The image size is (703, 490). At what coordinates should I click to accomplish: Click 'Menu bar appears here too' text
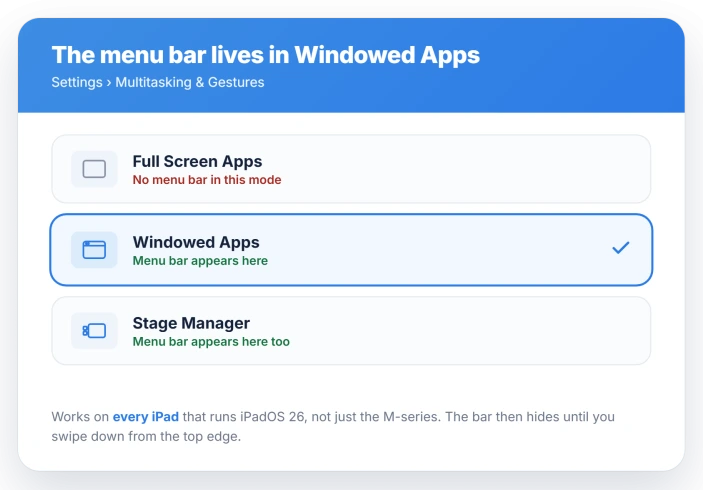point(211,342)
